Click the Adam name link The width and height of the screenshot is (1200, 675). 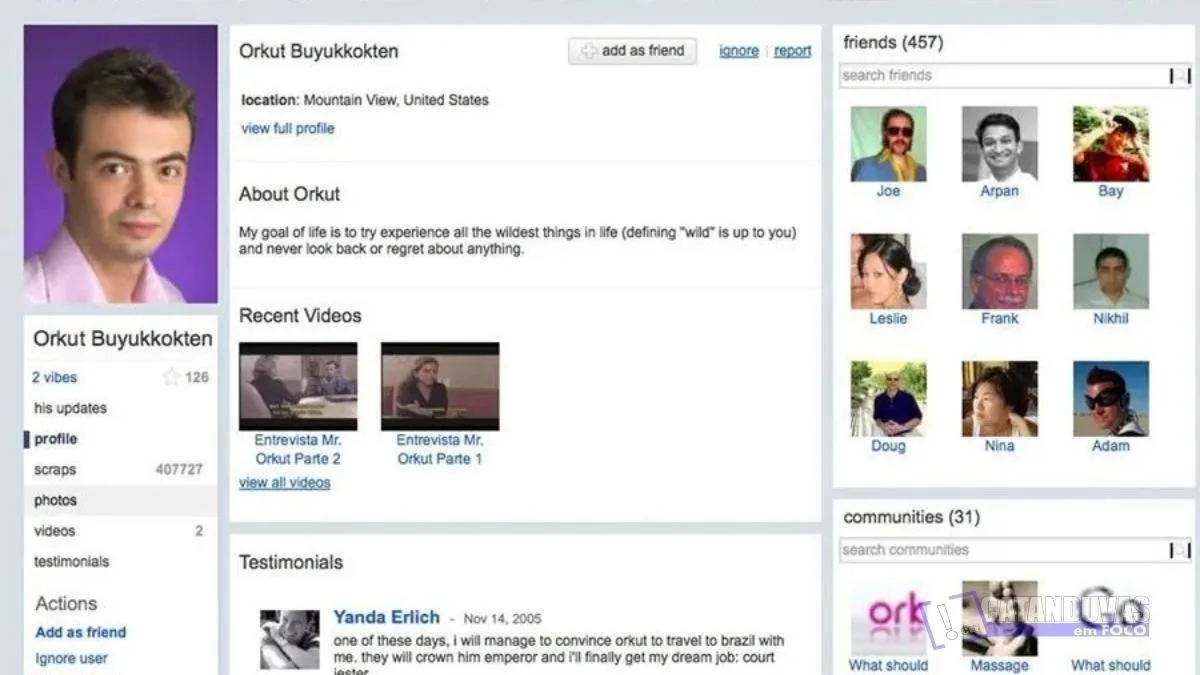pyautogui.click(x=1111, y=446)
